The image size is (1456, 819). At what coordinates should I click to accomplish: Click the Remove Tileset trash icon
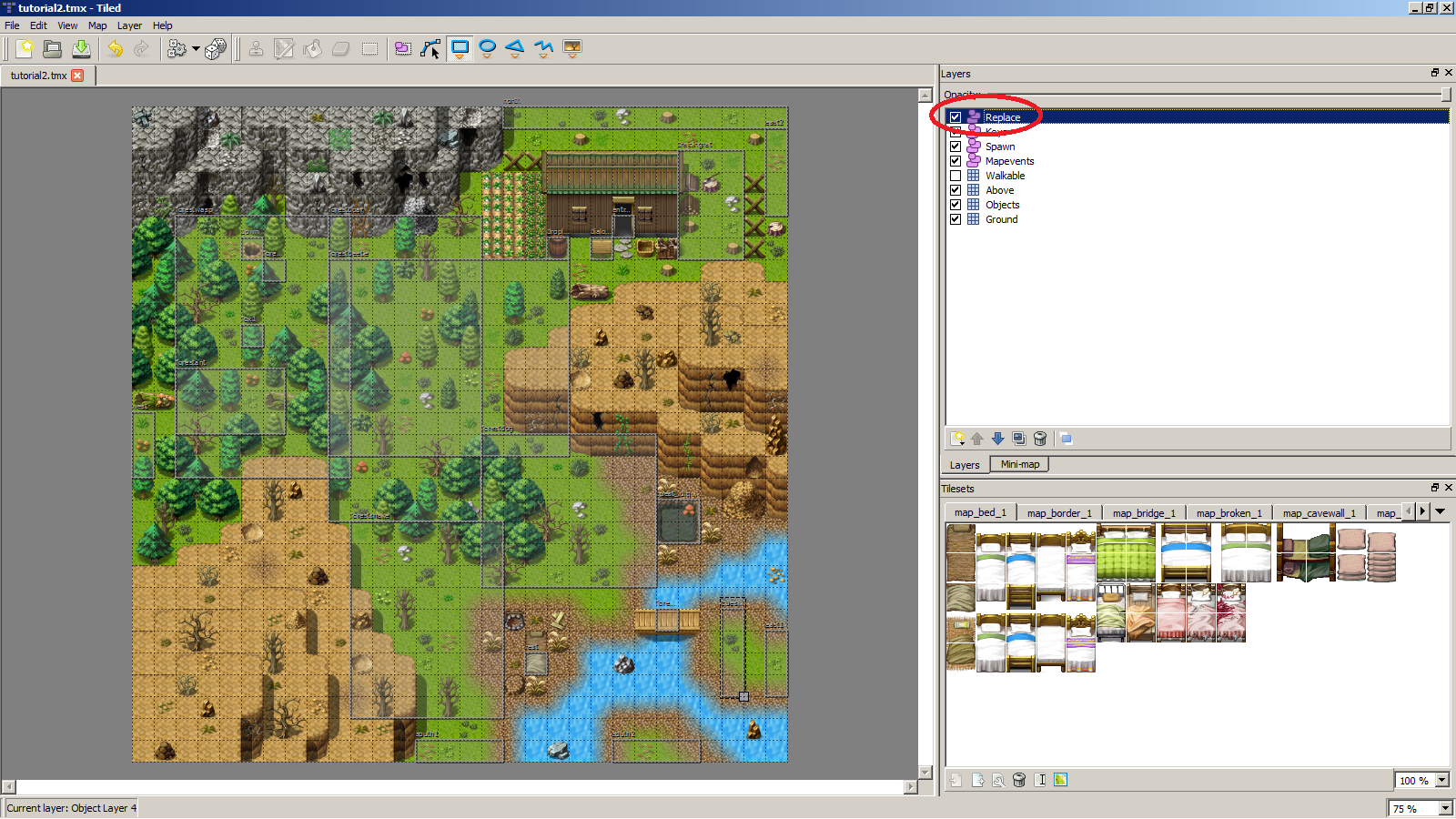[1019, 780]
